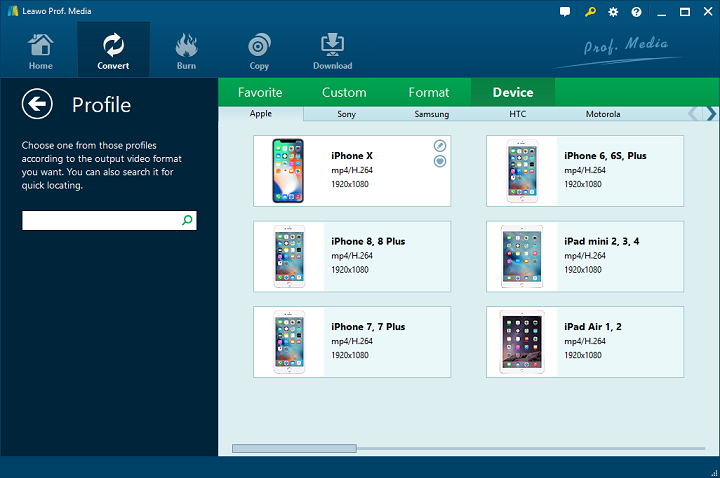Switch to the Convert module
720x478 pixels.
point(113,51)
